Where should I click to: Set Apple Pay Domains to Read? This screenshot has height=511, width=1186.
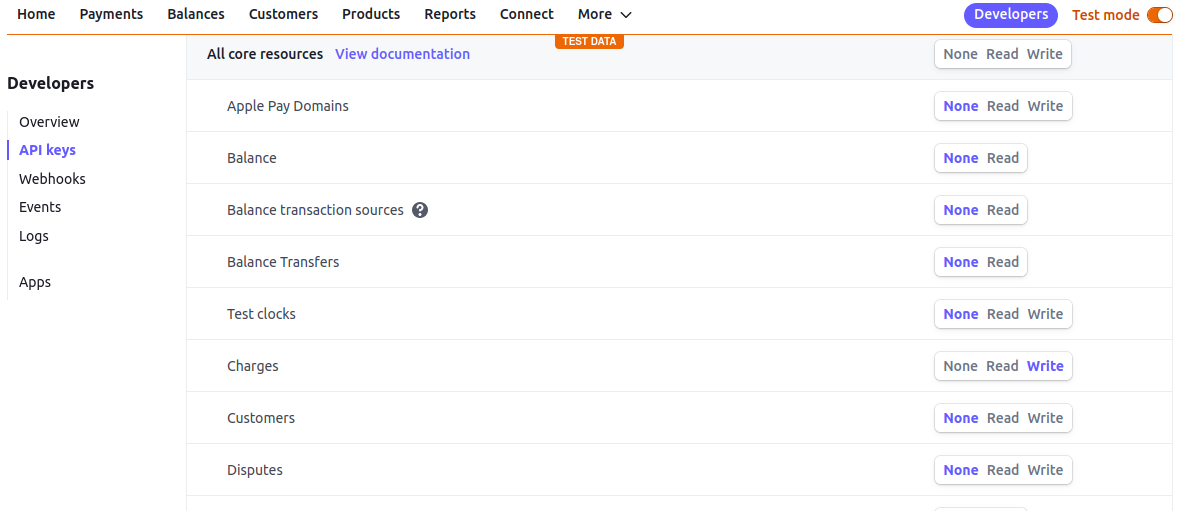click(x=1003, y=106)
